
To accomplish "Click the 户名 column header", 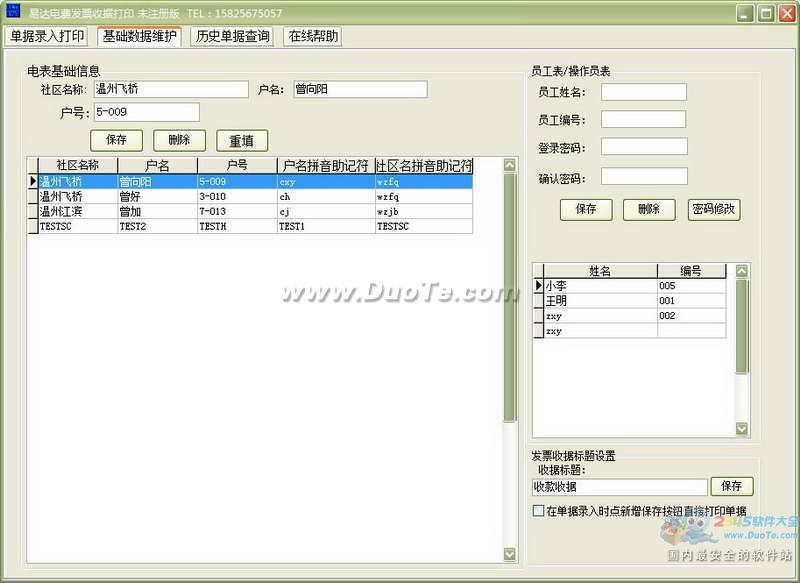I will [x=157, y=165].
